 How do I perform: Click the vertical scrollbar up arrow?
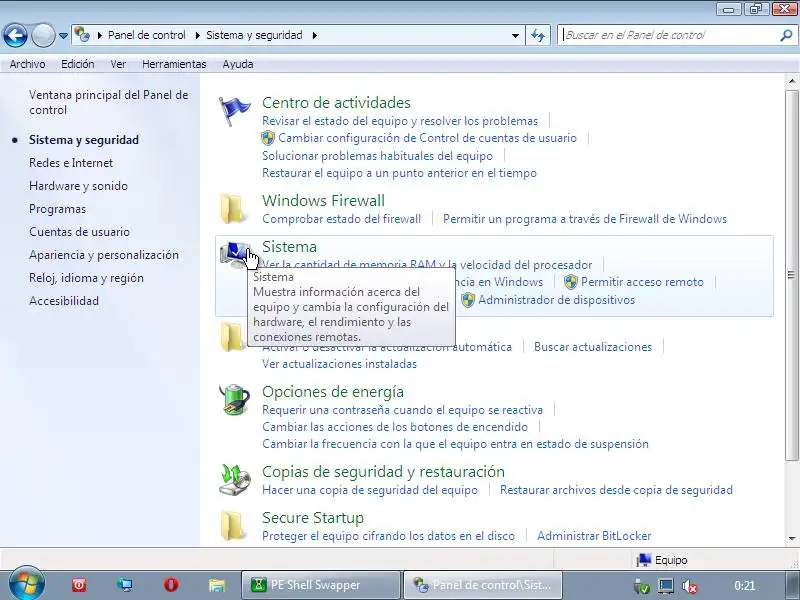tap(792, 82)
